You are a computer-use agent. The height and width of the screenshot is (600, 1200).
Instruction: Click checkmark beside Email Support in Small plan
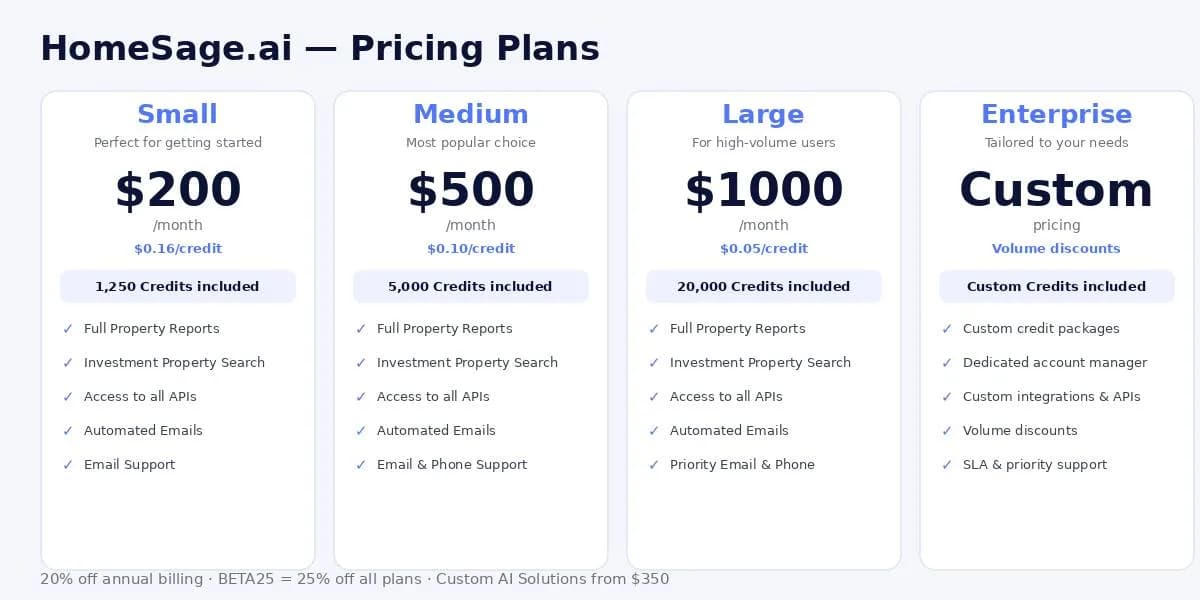(68, 465)
